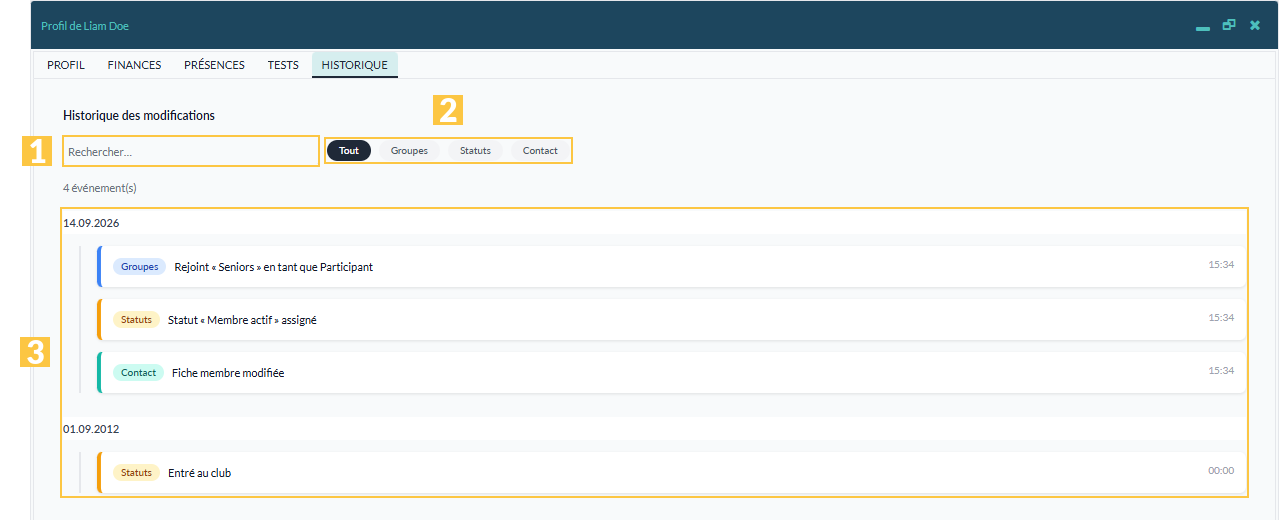Viewport: 1279px width, 520px height.
Task: Click the Contact tag on member record event
Action: click(x=138, y=373)
